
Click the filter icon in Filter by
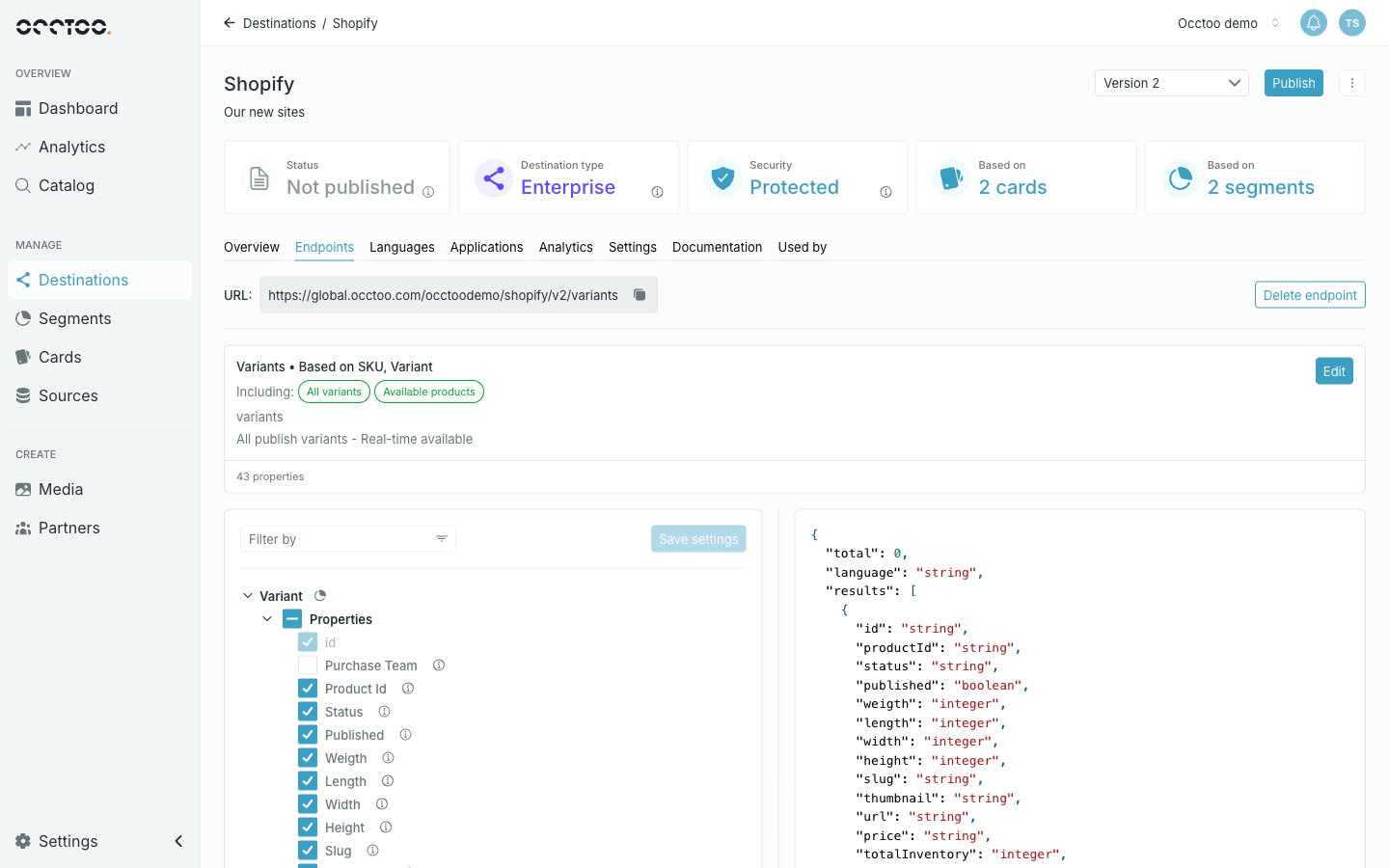[x=441, y=539]
